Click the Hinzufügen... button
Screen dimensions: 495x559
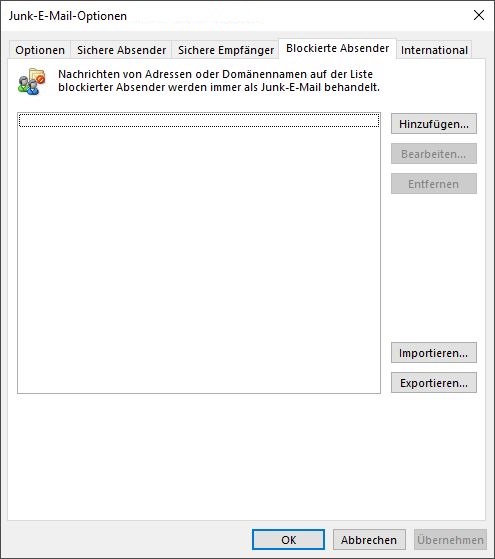(x=434, y=124)
